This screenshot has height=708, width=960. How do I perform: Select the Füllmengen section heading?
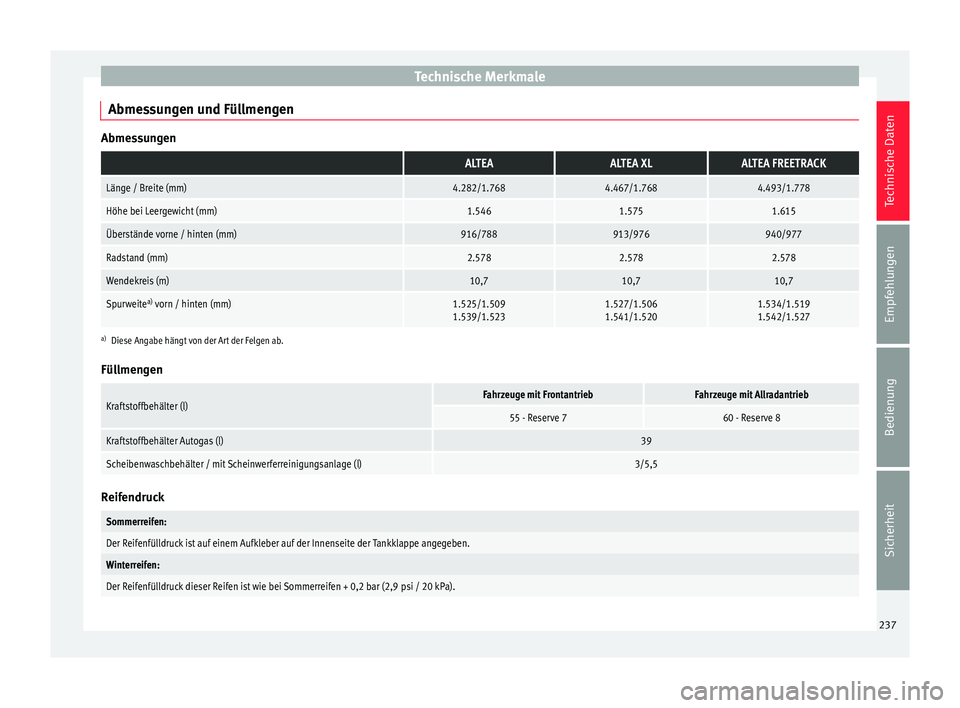pyautogui.click(x=132, y=369)
